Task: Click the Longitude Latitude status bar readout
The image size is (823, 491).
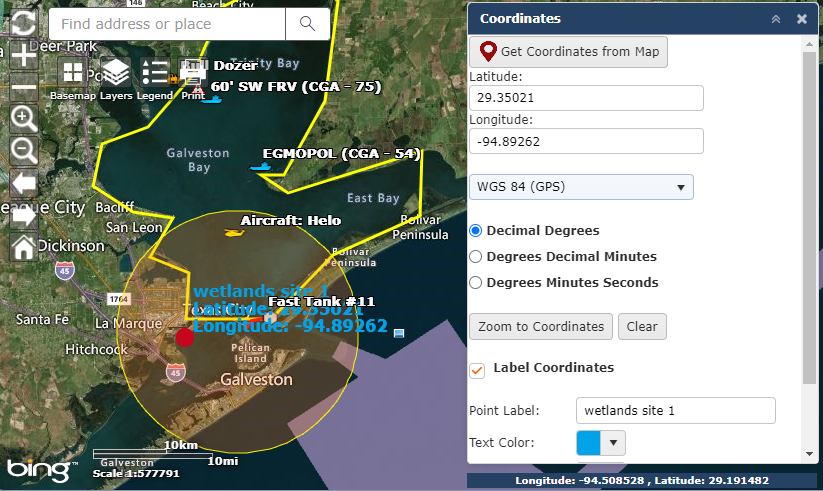Action: click(x=642, y=480)
